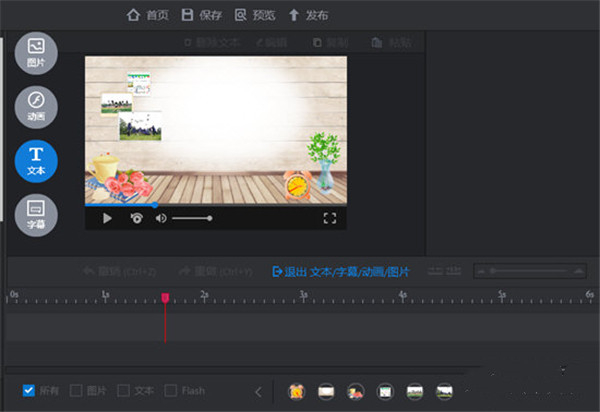The image size is (600, 412).
Task: Click 预览 (Preview) in the top bar
Action: pyautogui.click(x=254, y=15)
